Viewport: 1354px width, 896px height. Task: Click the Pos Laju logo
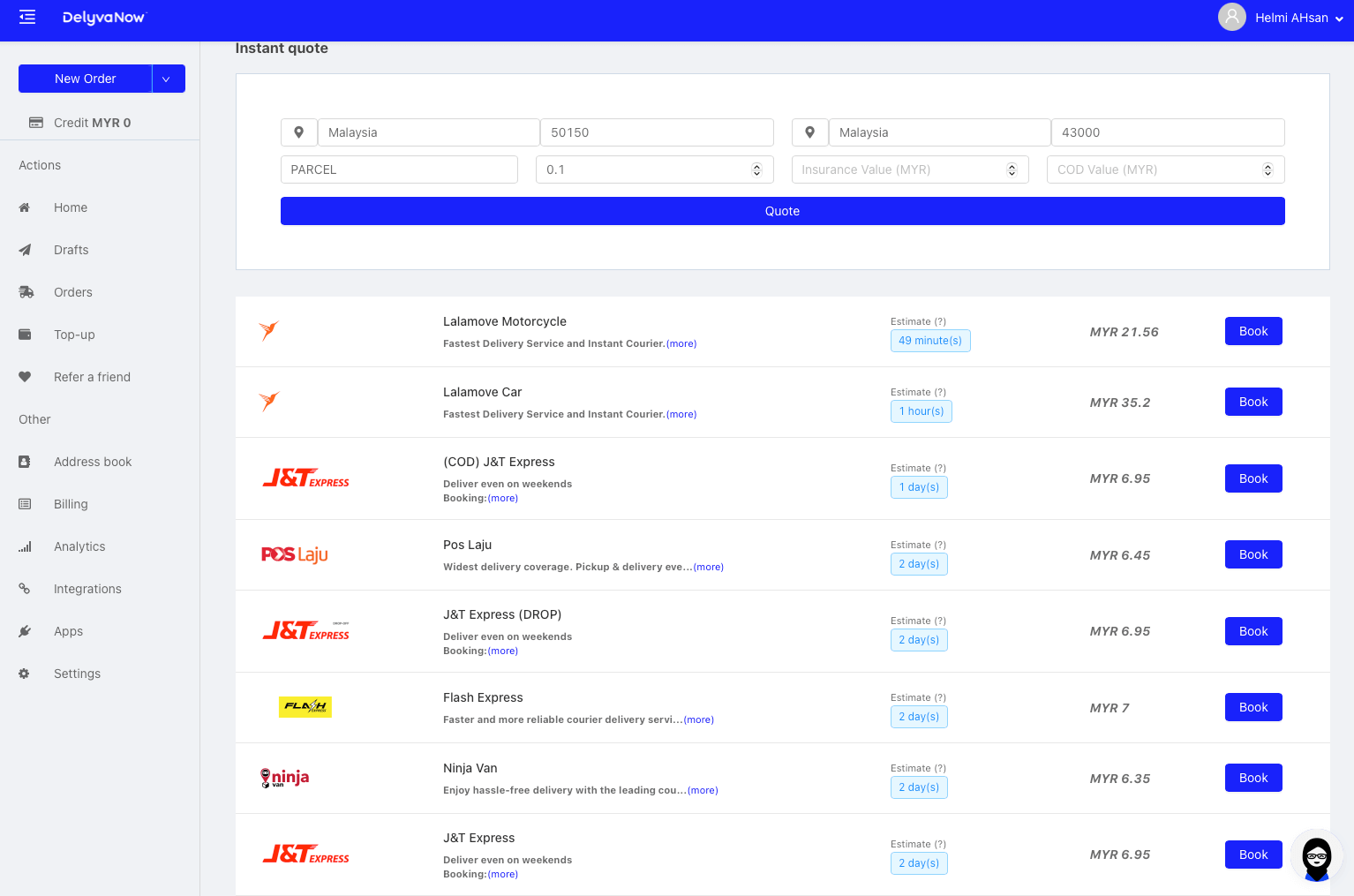click(x=295, y=554)
